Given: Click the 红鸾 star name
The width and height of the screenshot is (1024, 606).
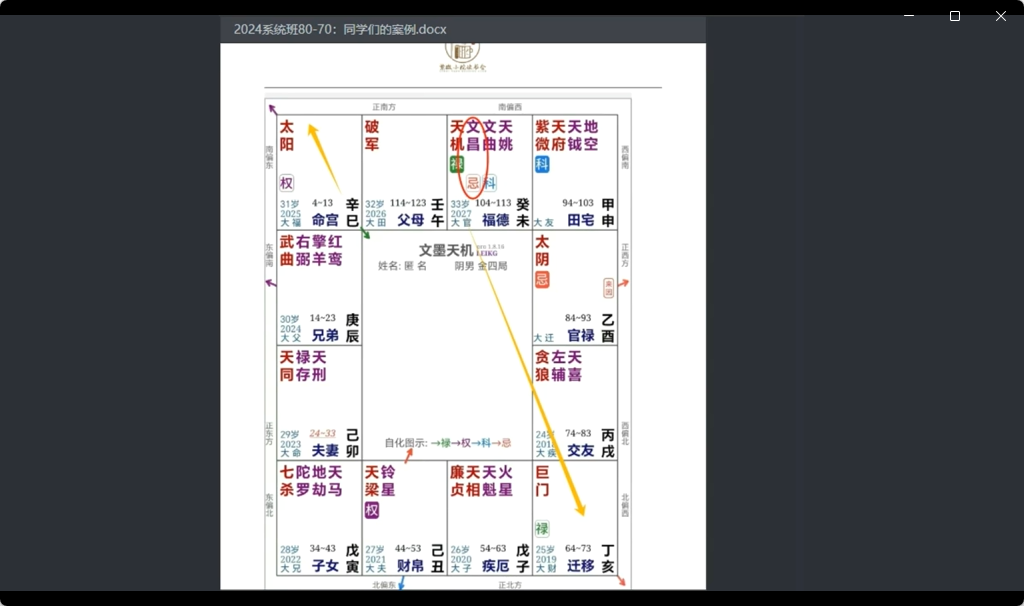Looking at the screenshot, I should pyautogui.click(x=335, y=251).
